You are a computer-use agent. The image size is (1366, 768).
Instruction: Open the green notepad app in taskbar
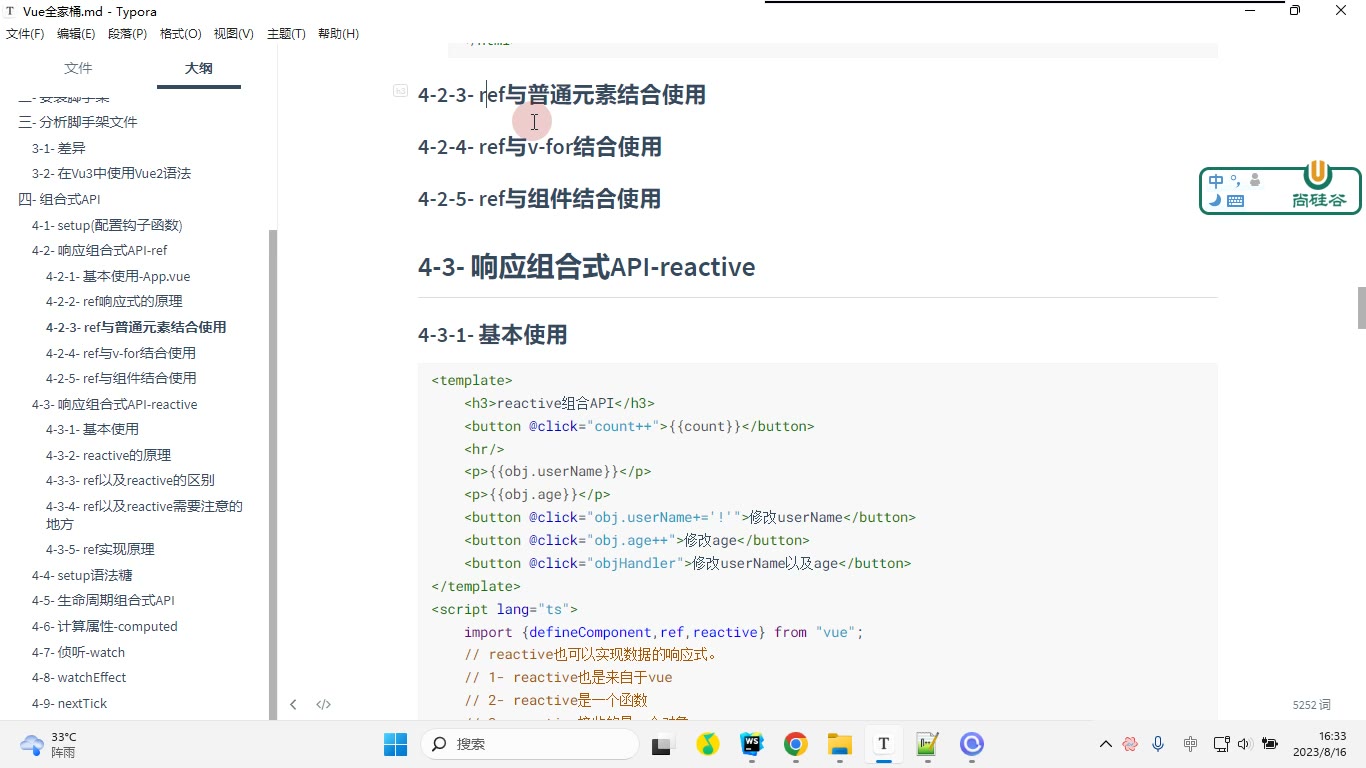point(927,744)
